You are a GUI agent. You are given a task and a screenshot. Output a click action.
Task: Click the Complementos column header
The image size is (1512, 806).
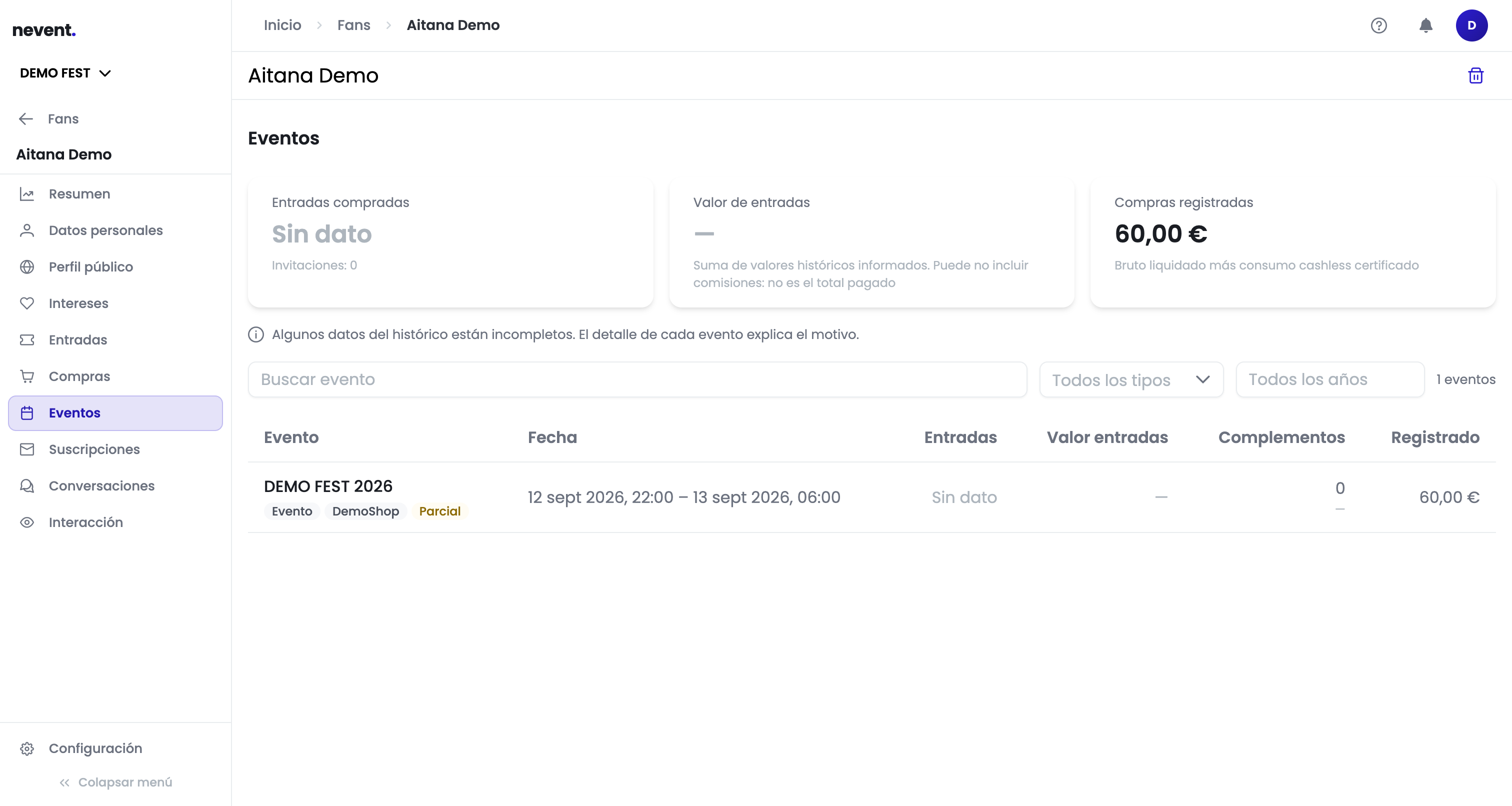click(1281, 437)
